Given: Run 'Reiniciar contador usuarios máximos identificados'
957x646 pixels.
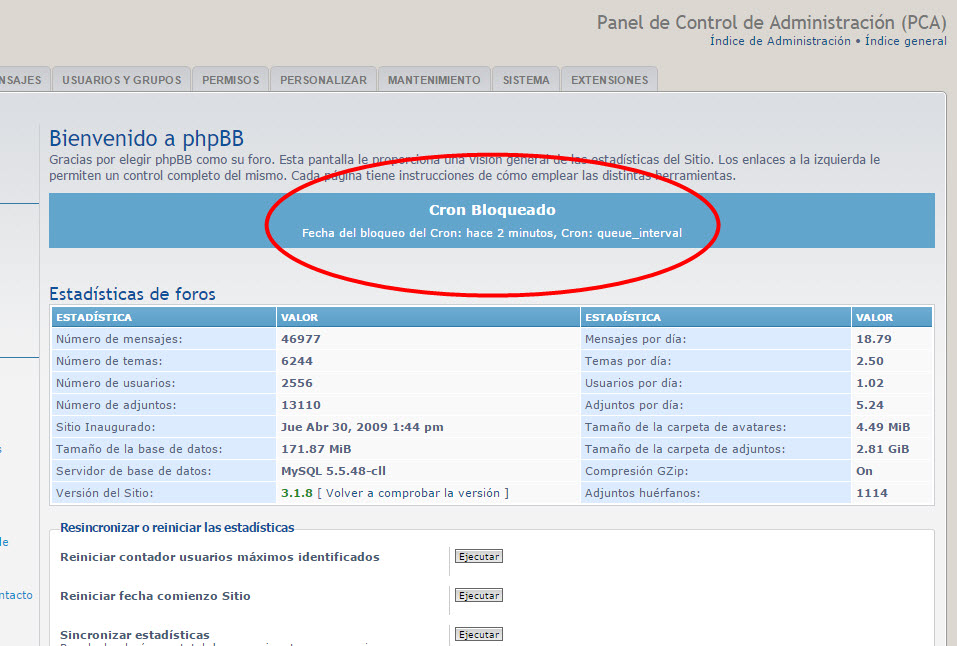Looking at the screenshot, I should click(478, 557).
